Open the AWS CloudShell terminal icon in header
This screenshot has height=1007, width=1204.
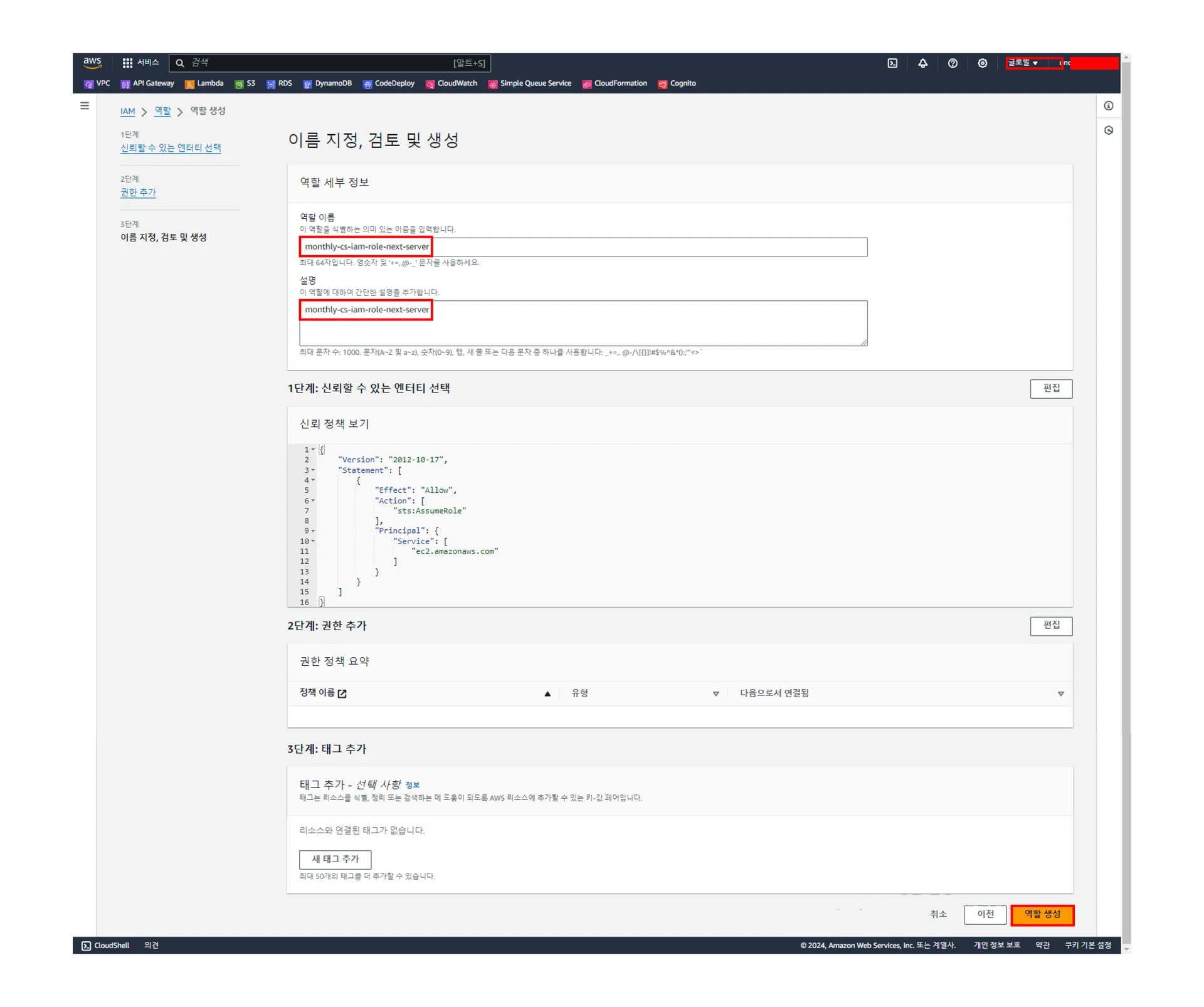(892, 63)
